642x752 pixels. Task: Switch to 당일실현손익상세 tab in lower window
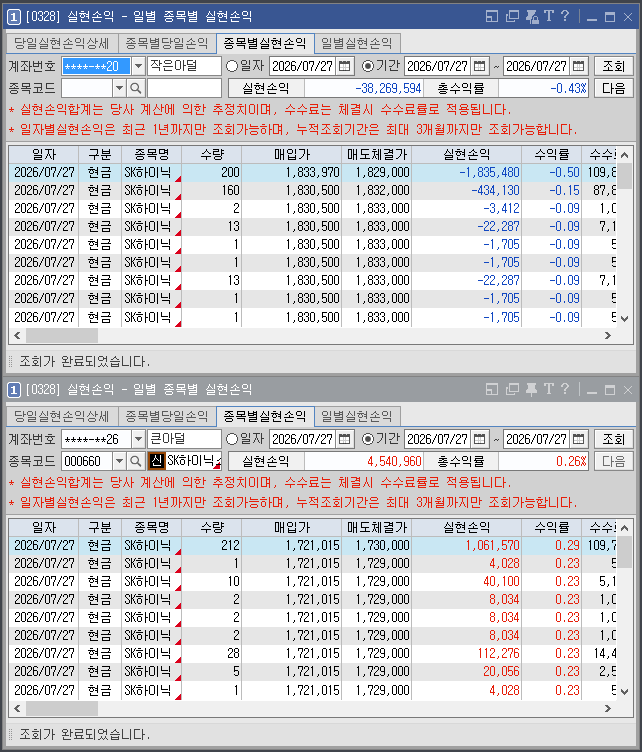[x=61, y=416]
